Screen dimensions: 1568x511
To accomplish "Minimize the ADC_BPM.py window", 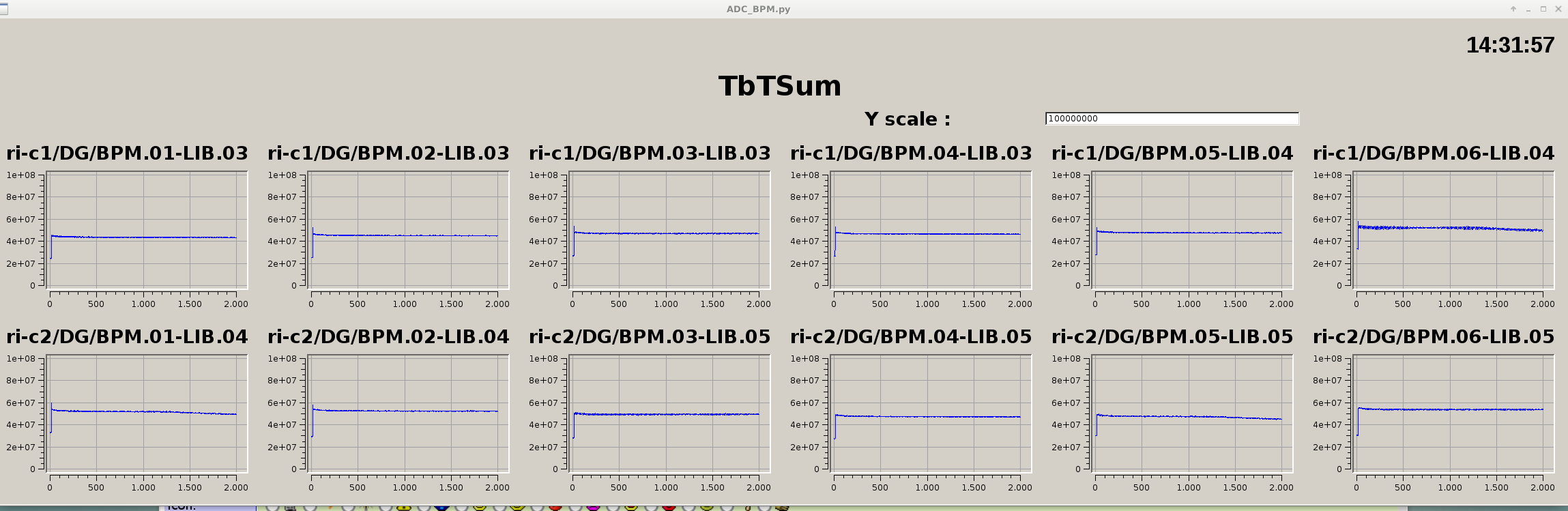I will click(x=1528, y=9).
